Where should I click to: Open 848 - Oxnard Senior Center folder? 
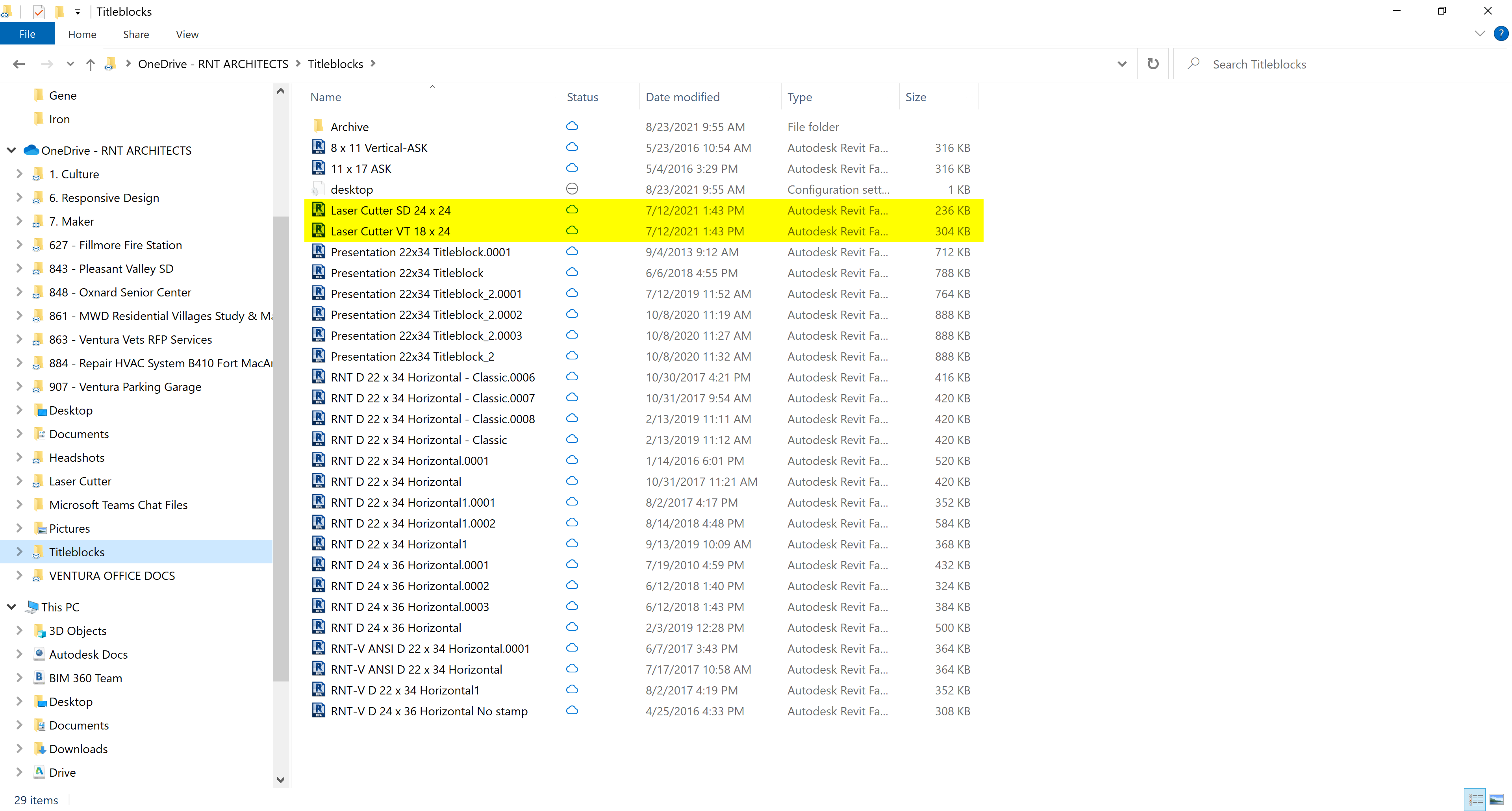pyautogui.click(x=120, y=292)
